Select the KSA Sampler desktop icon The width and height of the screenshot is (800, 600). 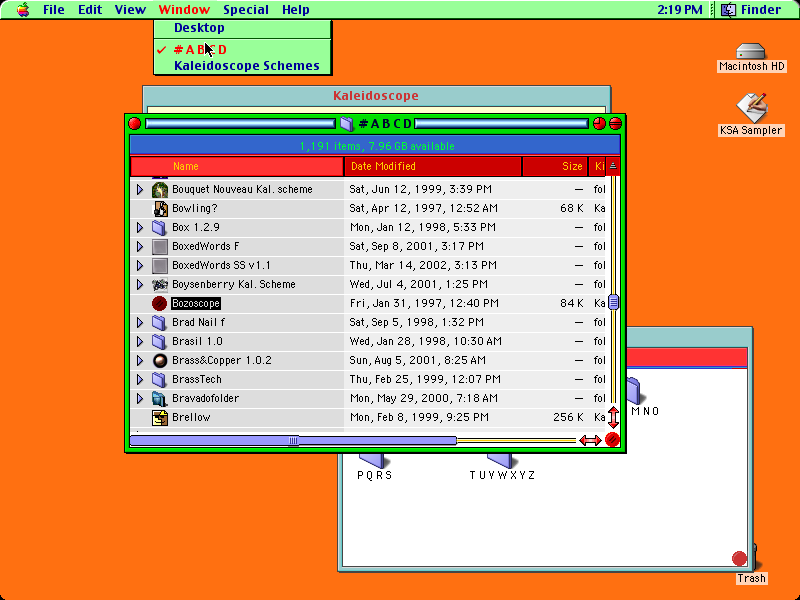pos(751,107)
